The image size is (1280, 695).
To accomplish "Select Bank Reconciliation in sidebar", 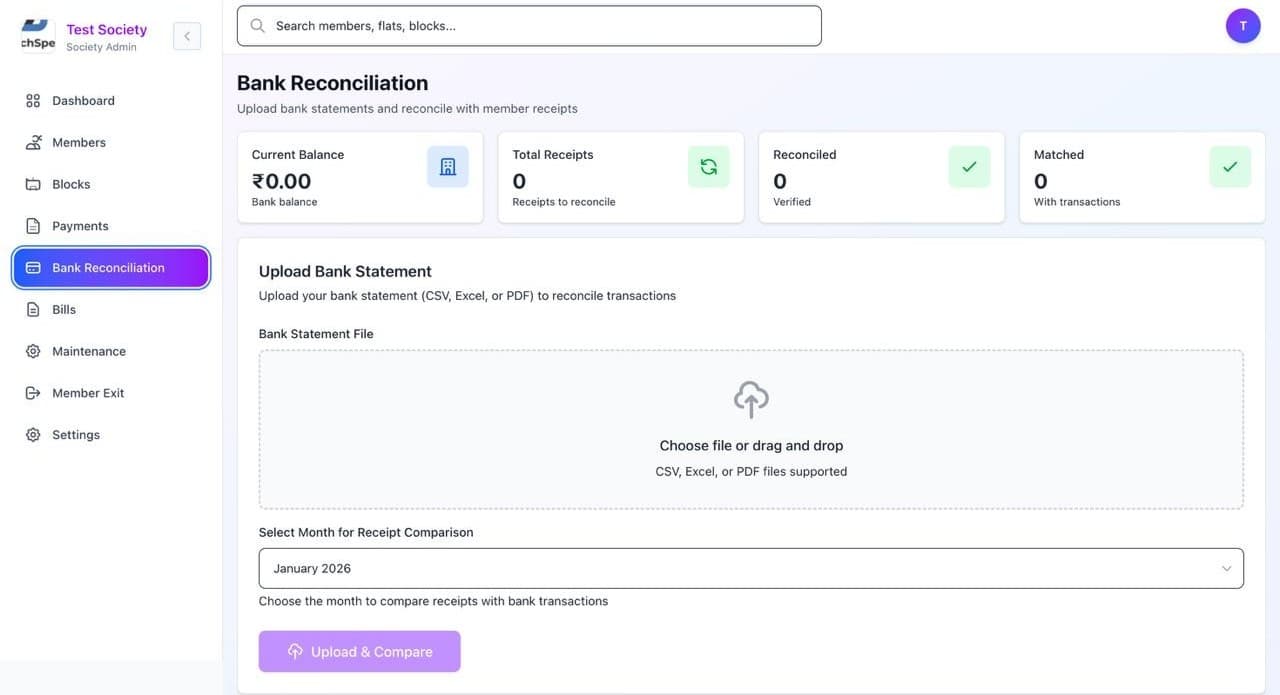I will click(111, 268).
